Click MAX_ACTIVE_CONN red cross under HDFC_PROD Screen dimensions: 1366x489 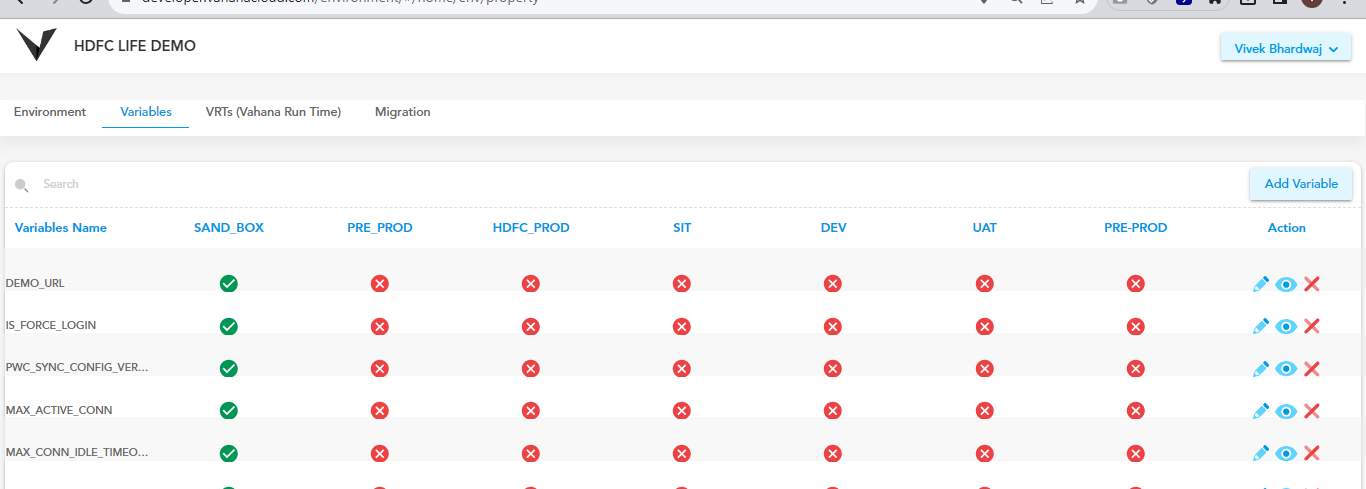[531, 411]
